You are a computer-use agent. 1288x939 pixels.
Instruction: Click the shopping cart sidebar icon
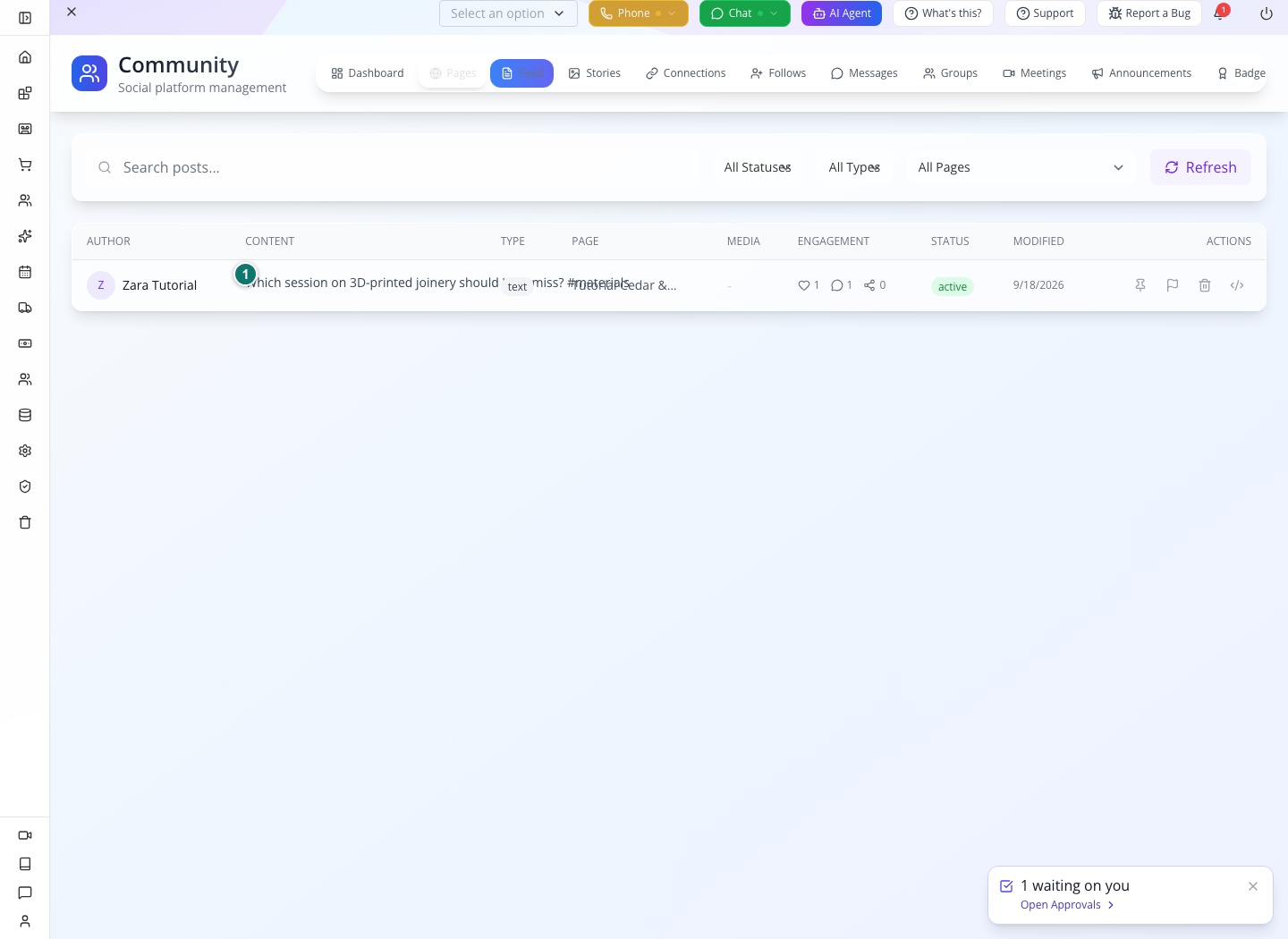[25, 165]
